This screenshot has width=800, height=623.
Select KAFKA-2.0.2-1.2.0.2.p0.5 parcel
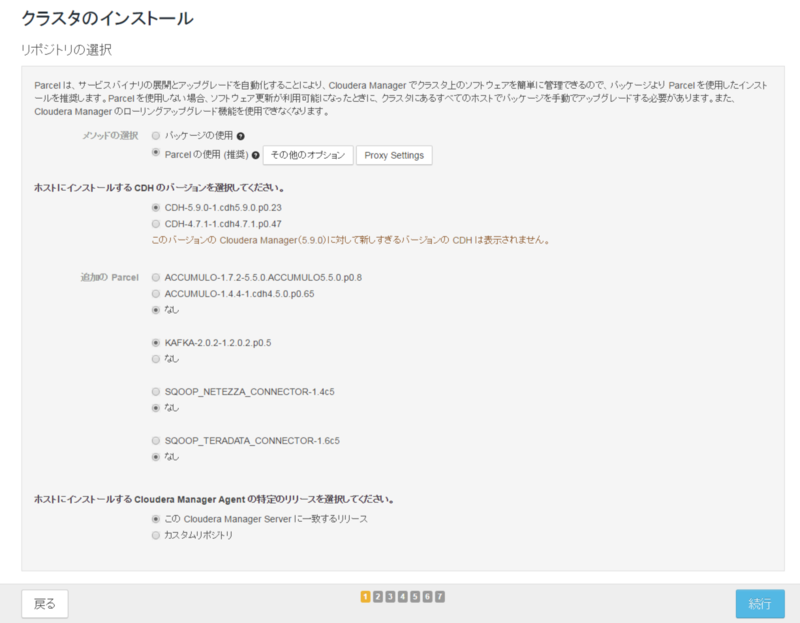(x=156, y=343)
